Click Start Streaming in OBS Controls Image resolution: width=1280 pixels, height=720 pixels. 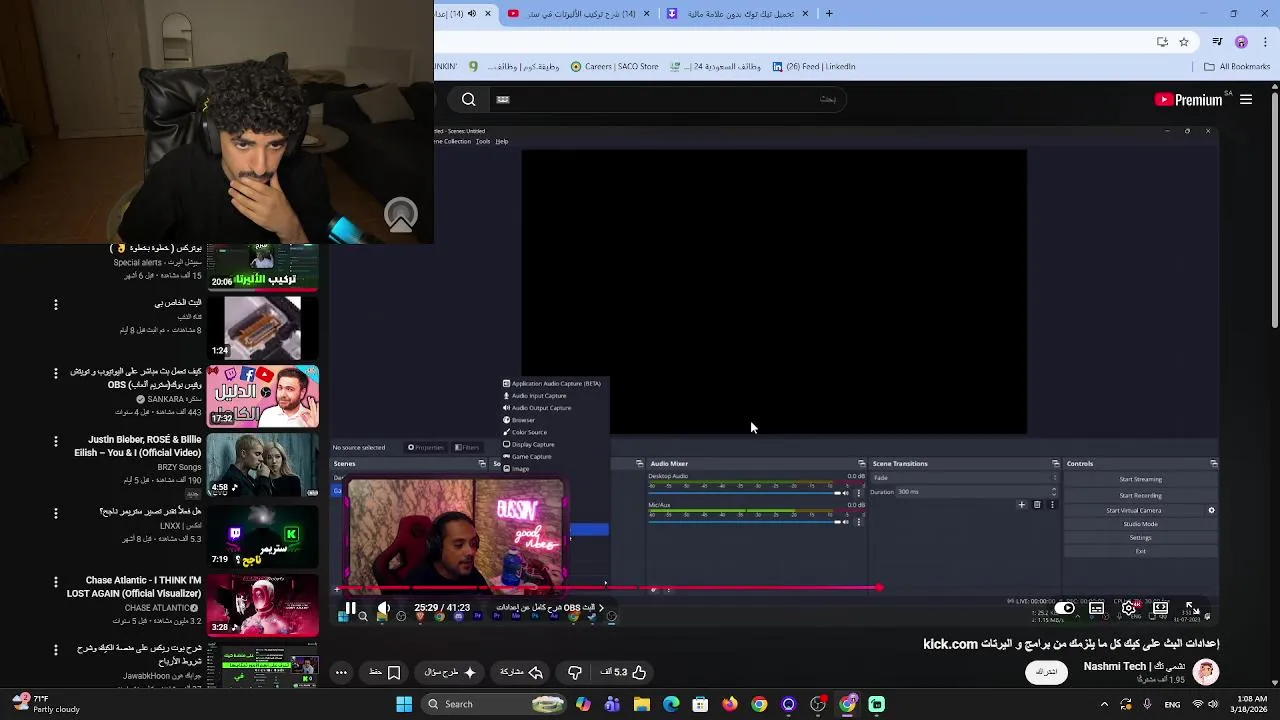click(x=1141, y=479)
